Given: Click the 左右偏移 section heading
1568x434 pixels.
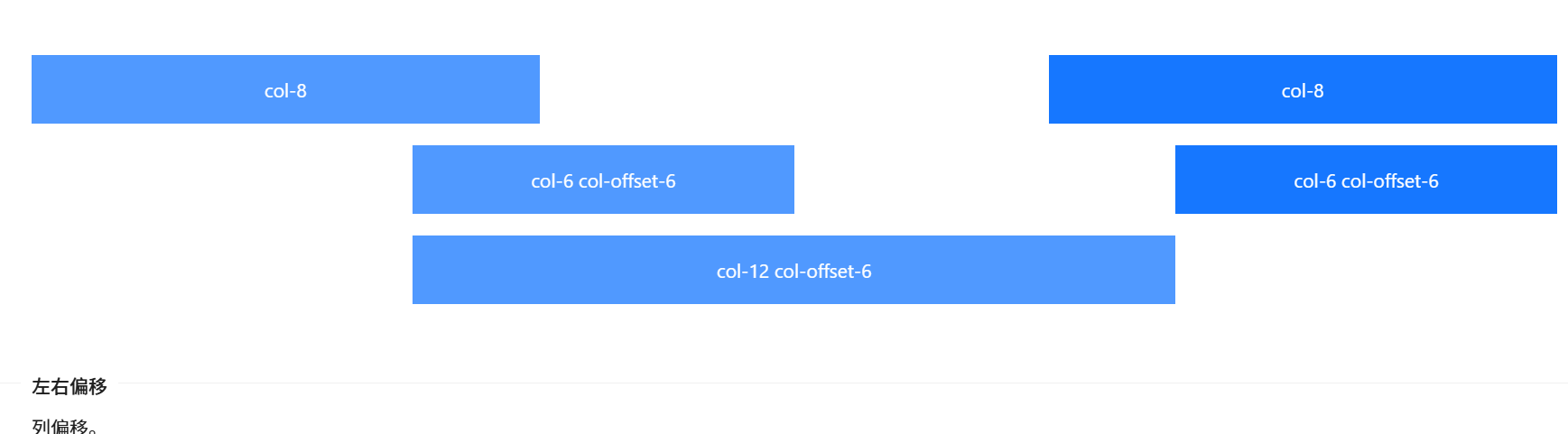Looking at the screenshot, I should click(x=70, y=386).
